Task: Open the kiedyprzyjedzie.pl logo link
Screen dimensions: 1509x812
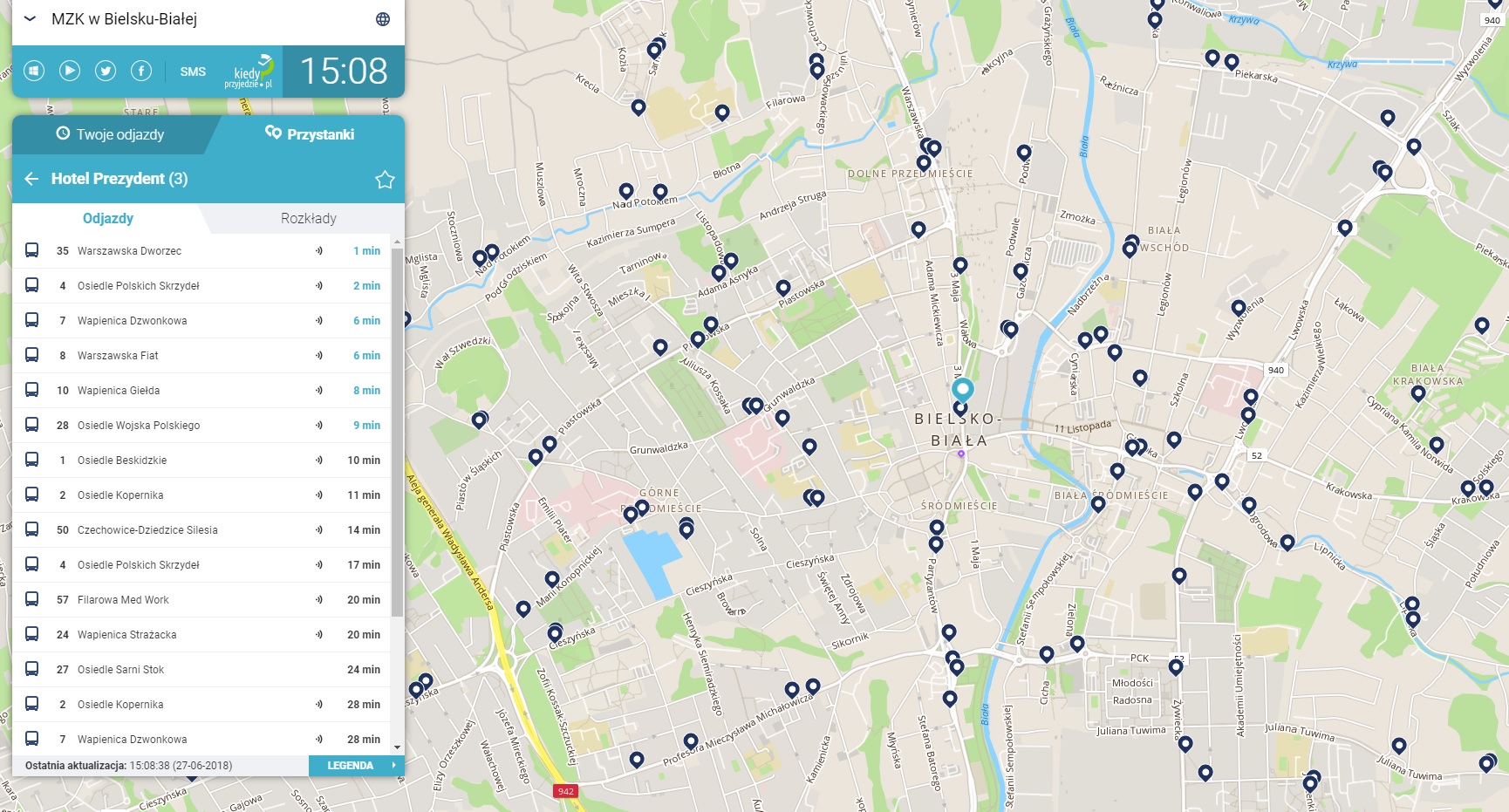Action: 249,72
